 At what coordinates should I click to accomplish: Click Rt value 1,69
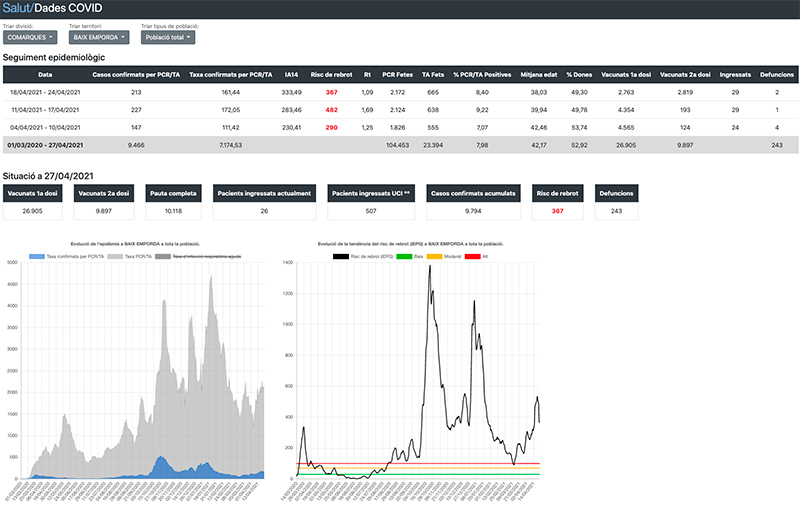[x=367, y=110]
